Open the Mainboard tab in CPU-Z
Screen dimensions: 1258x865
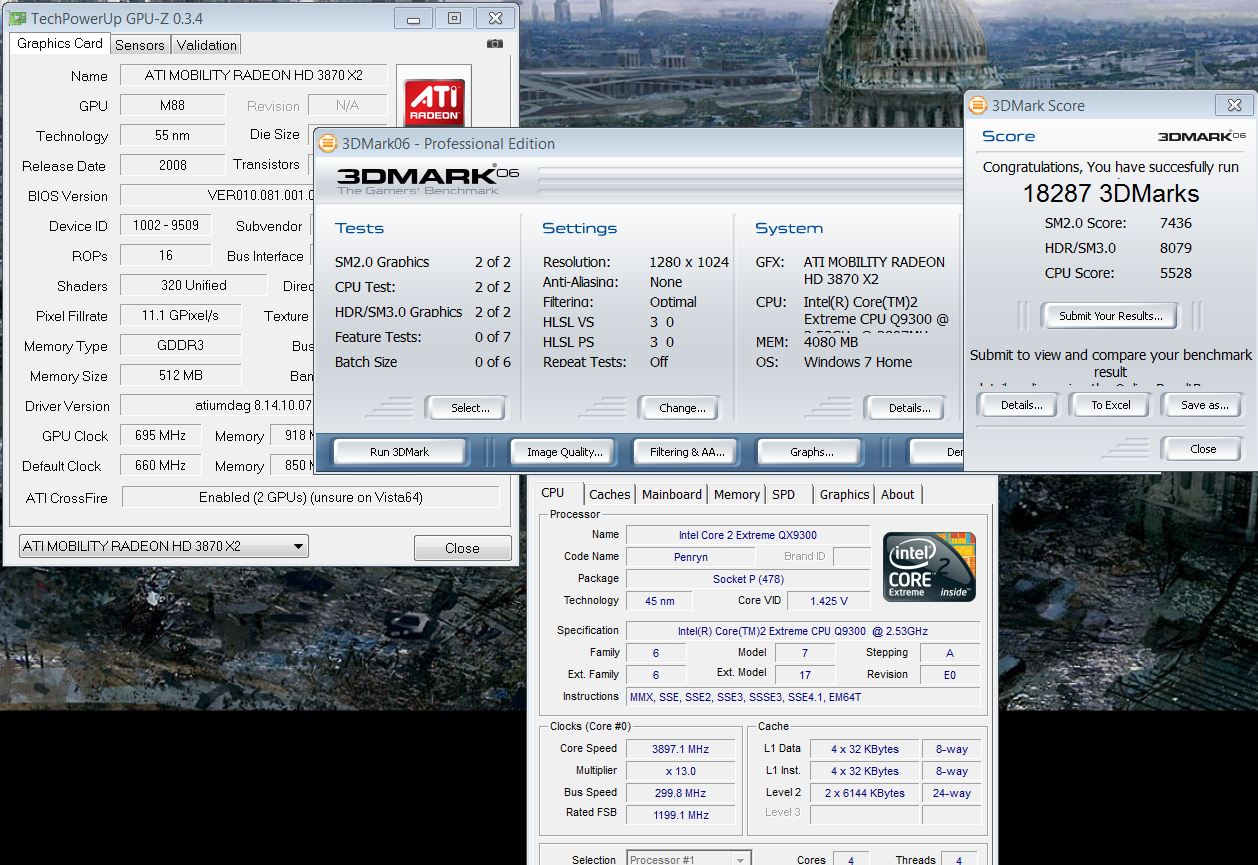[672, 494]
